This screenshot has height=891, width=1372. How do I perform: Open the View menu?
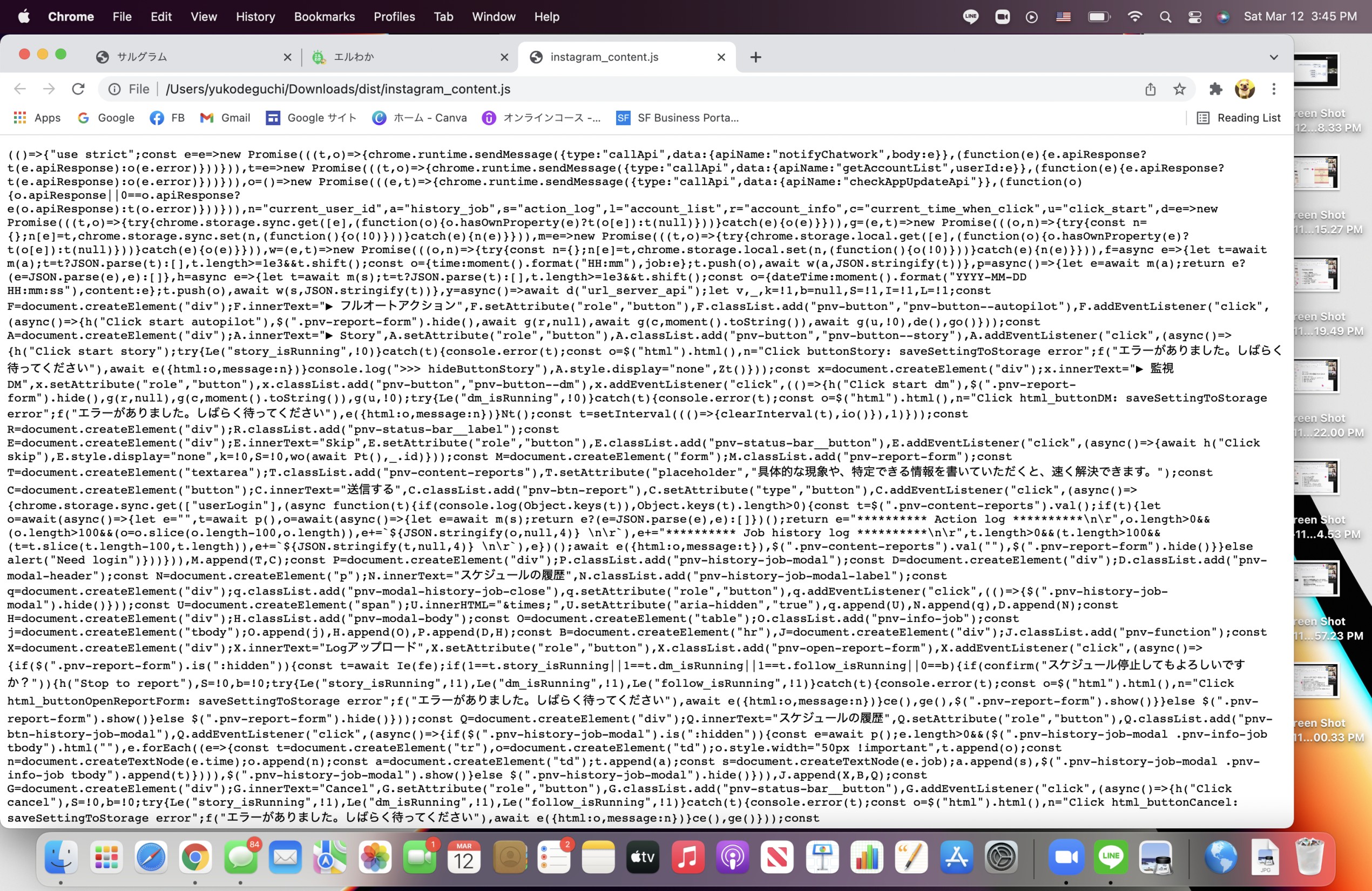click(x=204, y=17)
